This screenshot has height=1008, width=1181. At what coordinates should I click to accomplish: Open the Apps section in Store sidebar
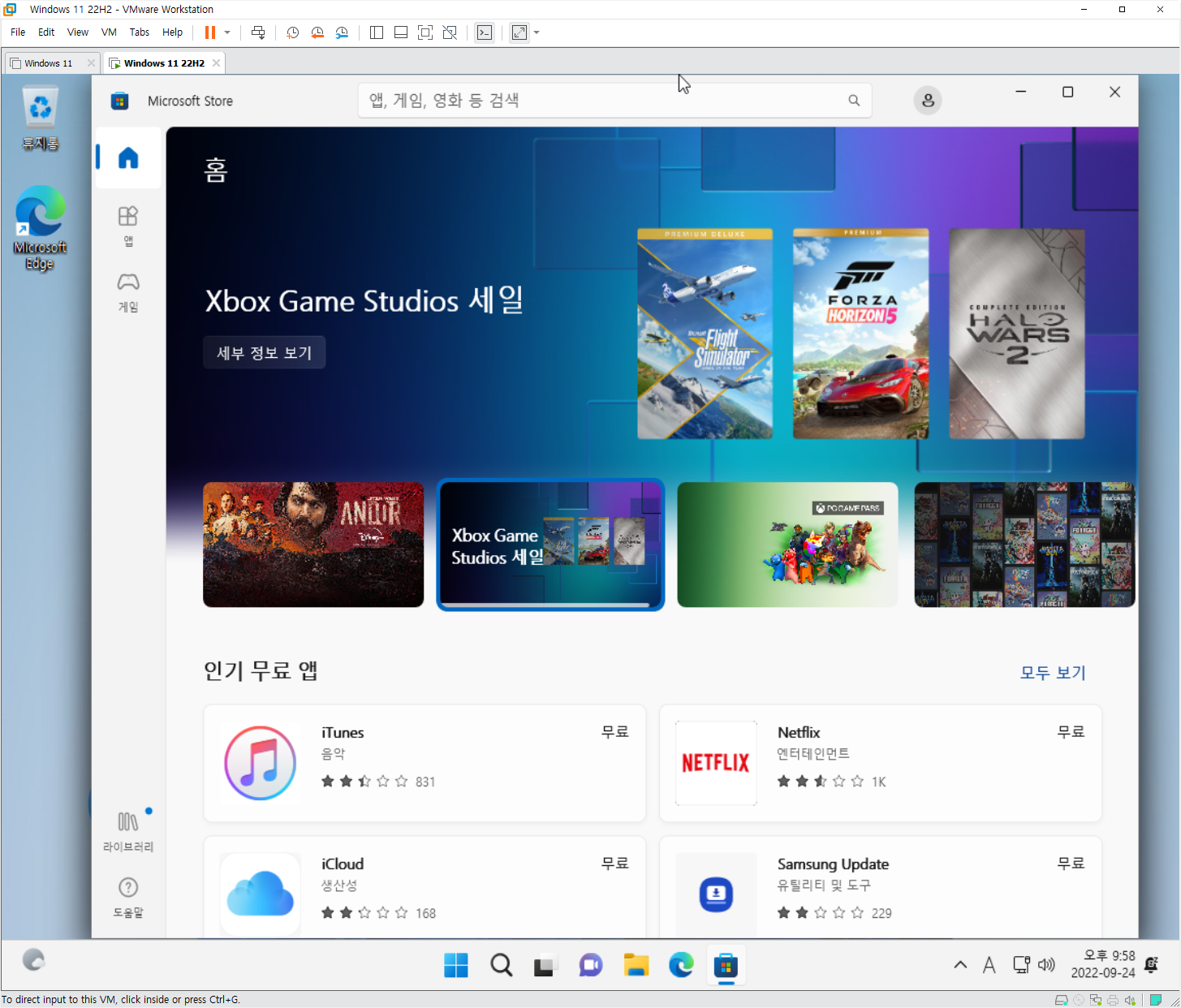click(x=128, y=226)
